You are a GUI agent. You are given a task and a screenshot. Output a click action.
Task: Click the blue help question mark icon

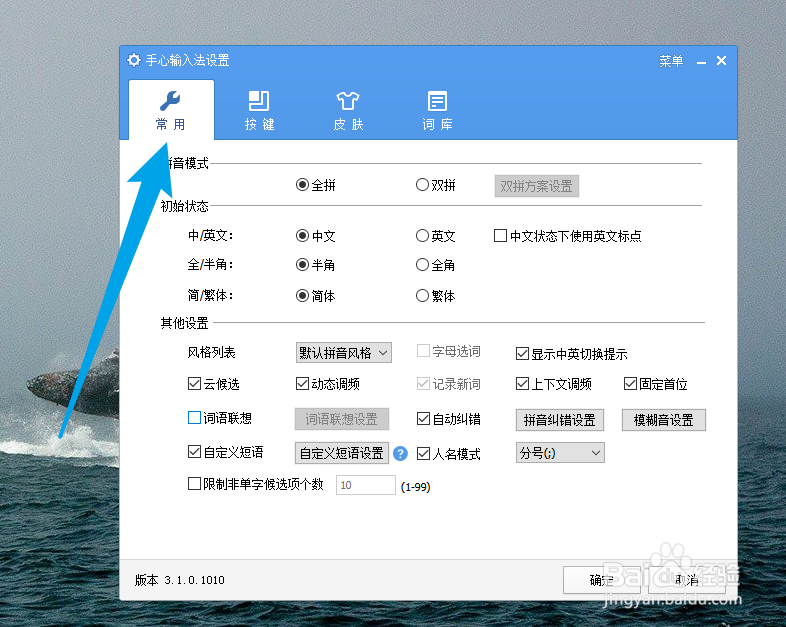[x=401, y=454]
